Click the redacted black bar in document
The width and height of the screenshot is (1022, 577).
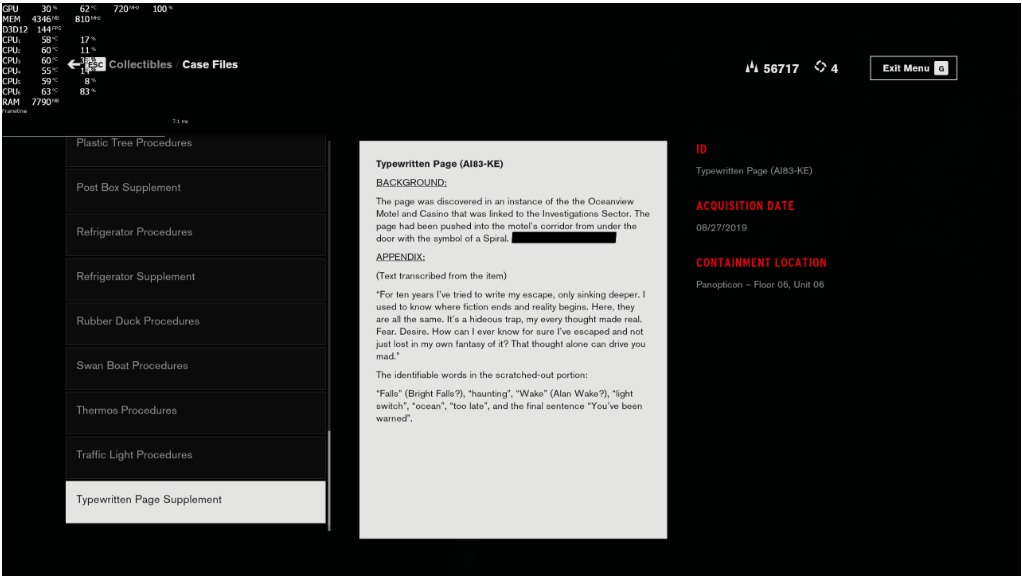click(563, 238)
